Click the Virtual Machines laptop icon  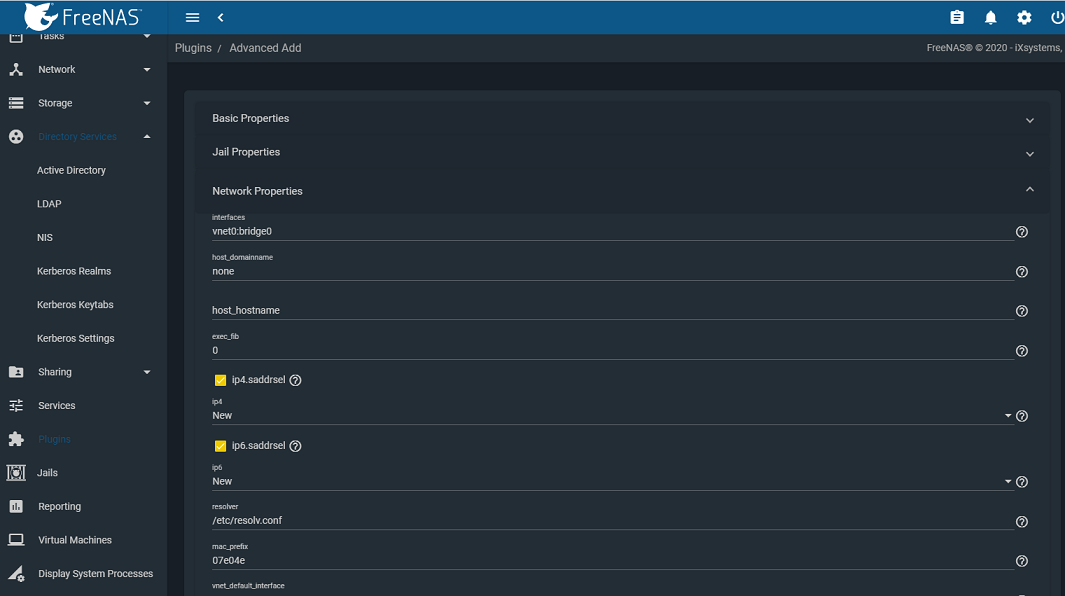[x=16, y=540]
